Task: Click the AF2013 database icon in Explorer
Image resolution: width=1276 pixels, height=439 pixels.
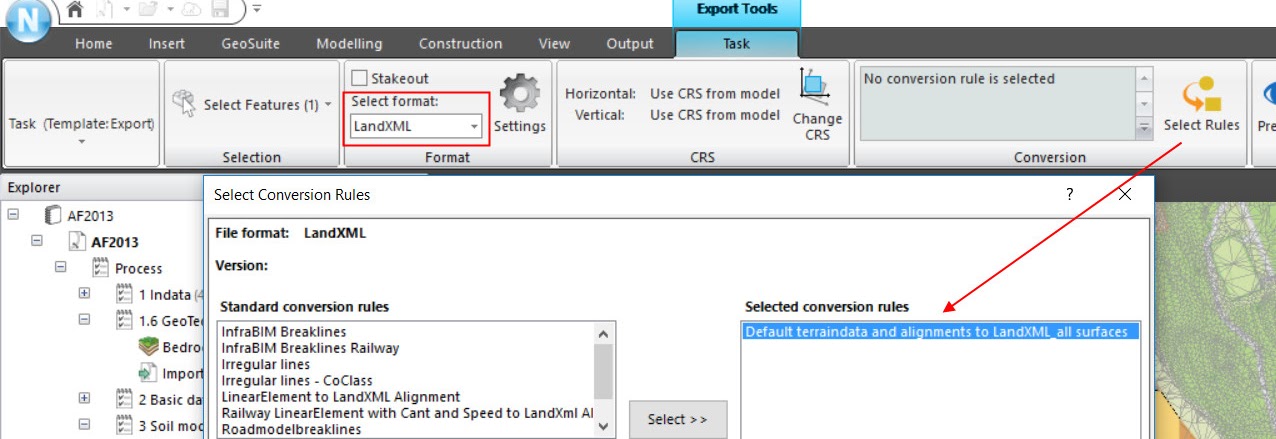Action: pyautogui.click(x=54, y=215)
